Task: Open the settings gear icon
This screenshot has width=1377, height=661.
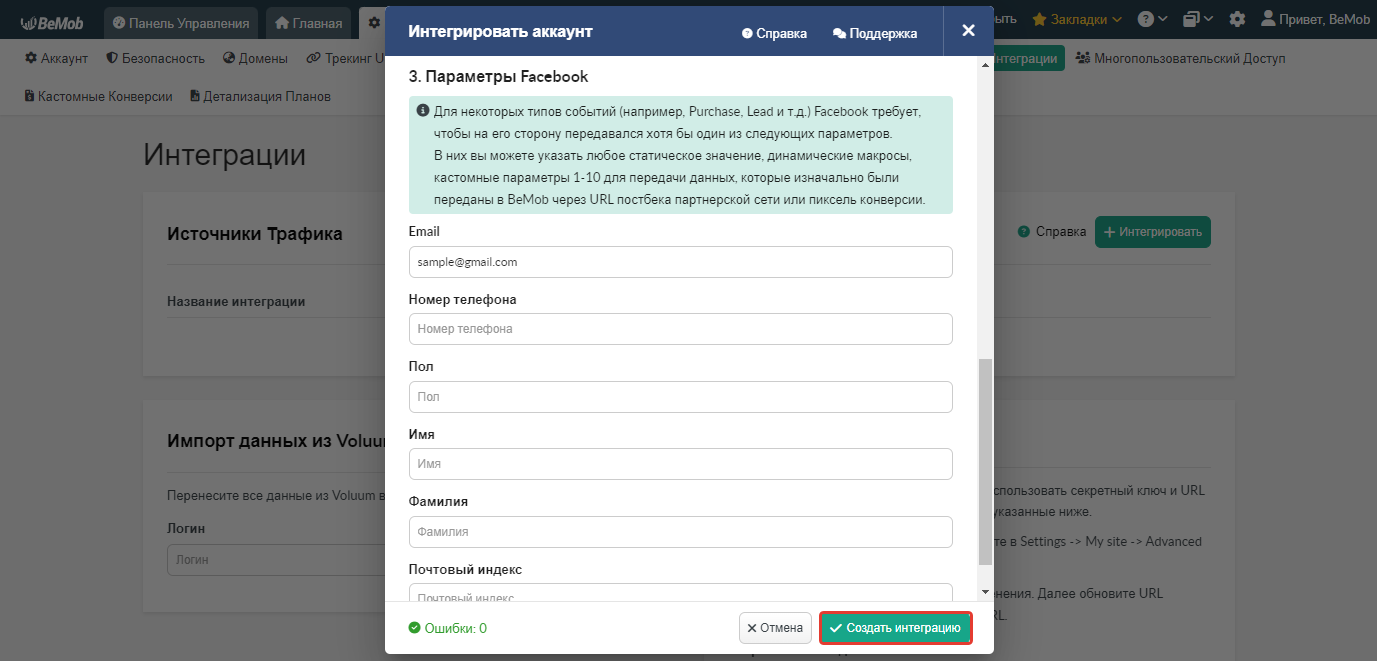Action: pyautogui.click(x=1237, y=19)
